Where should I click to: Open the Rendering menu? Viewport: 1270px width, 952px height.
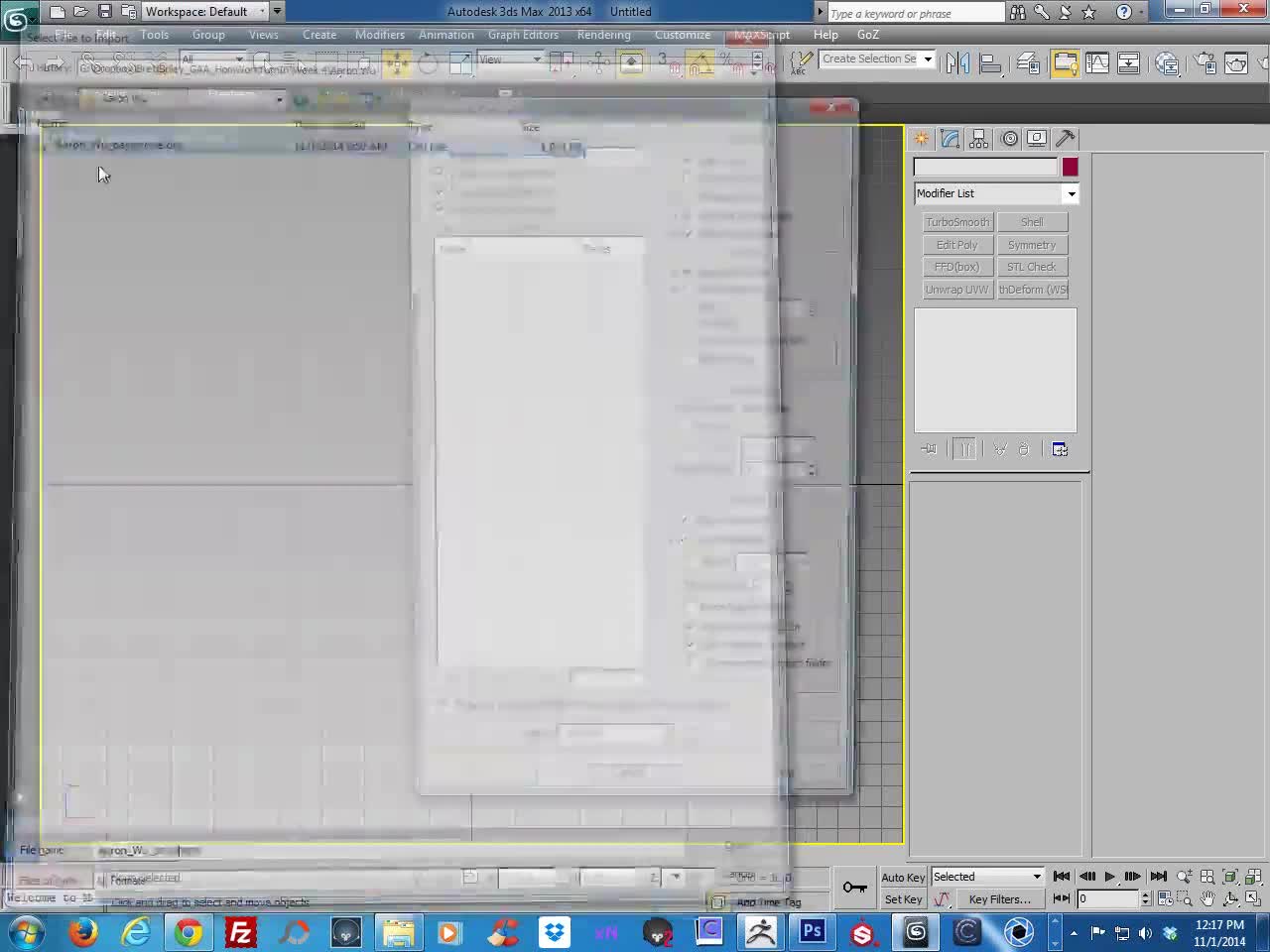point(604,35)
